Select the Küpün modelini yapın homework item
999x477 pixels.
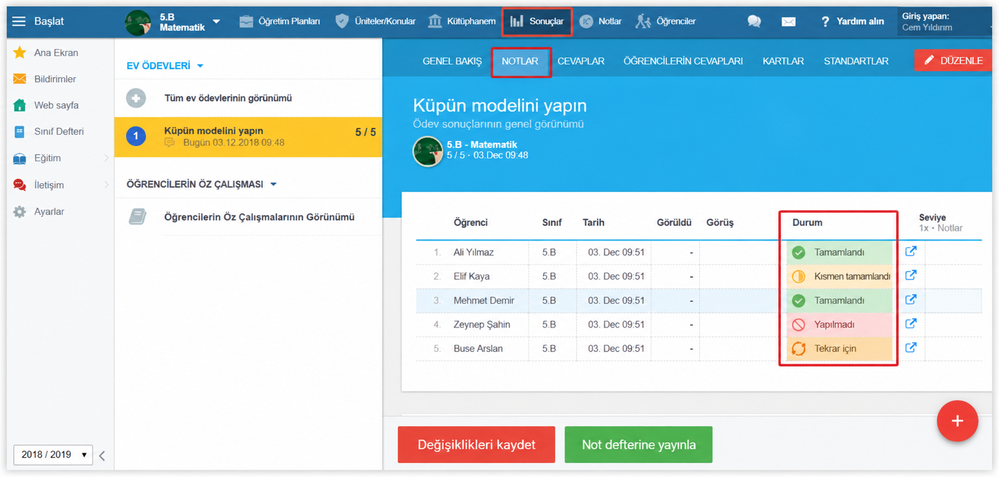click(x=248, y=137)
